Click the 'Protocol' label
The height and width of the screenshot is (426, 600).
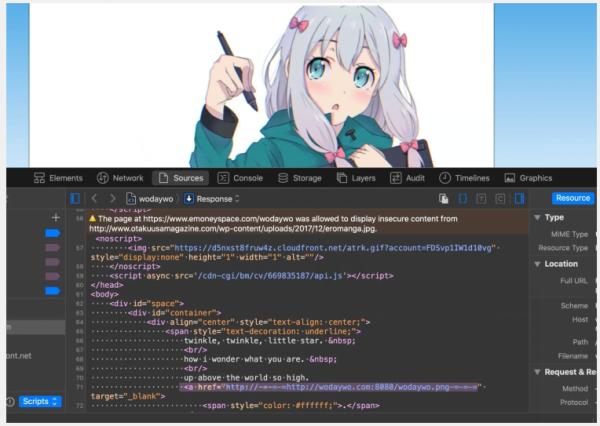click(574, 402)
